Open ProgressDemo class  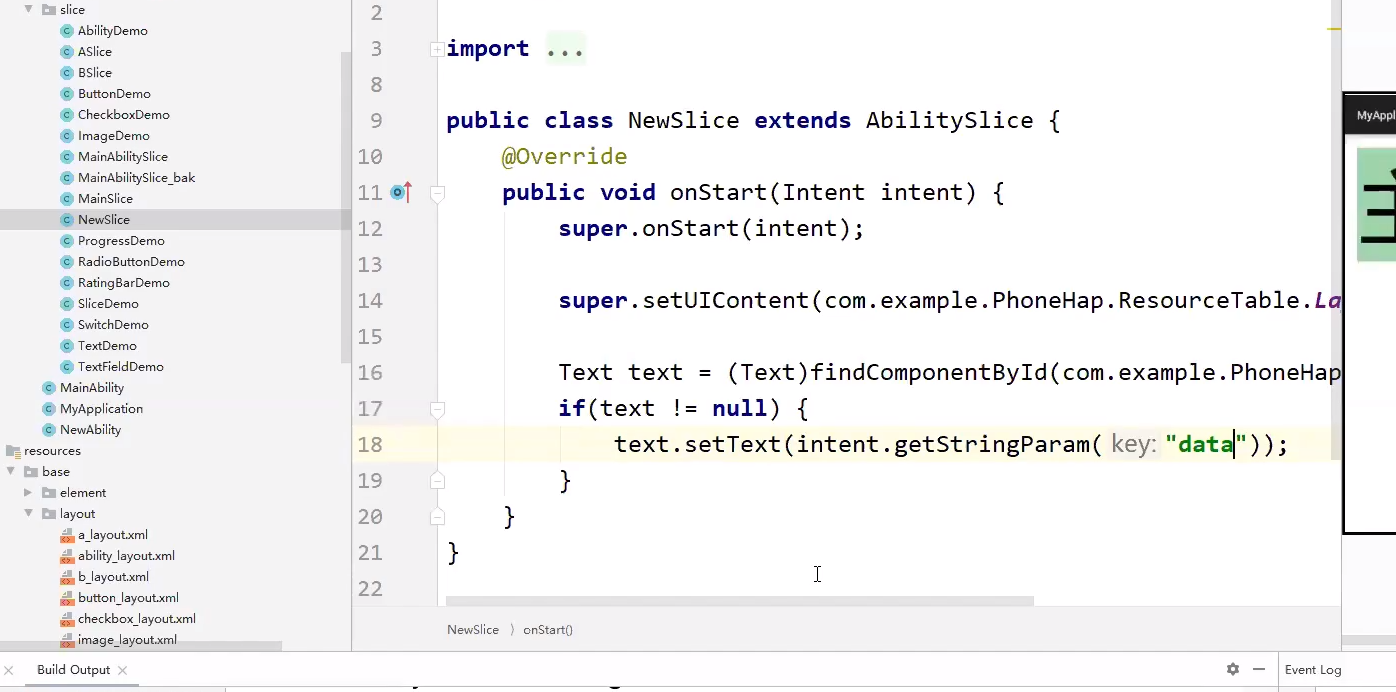(x=121, y=241)
